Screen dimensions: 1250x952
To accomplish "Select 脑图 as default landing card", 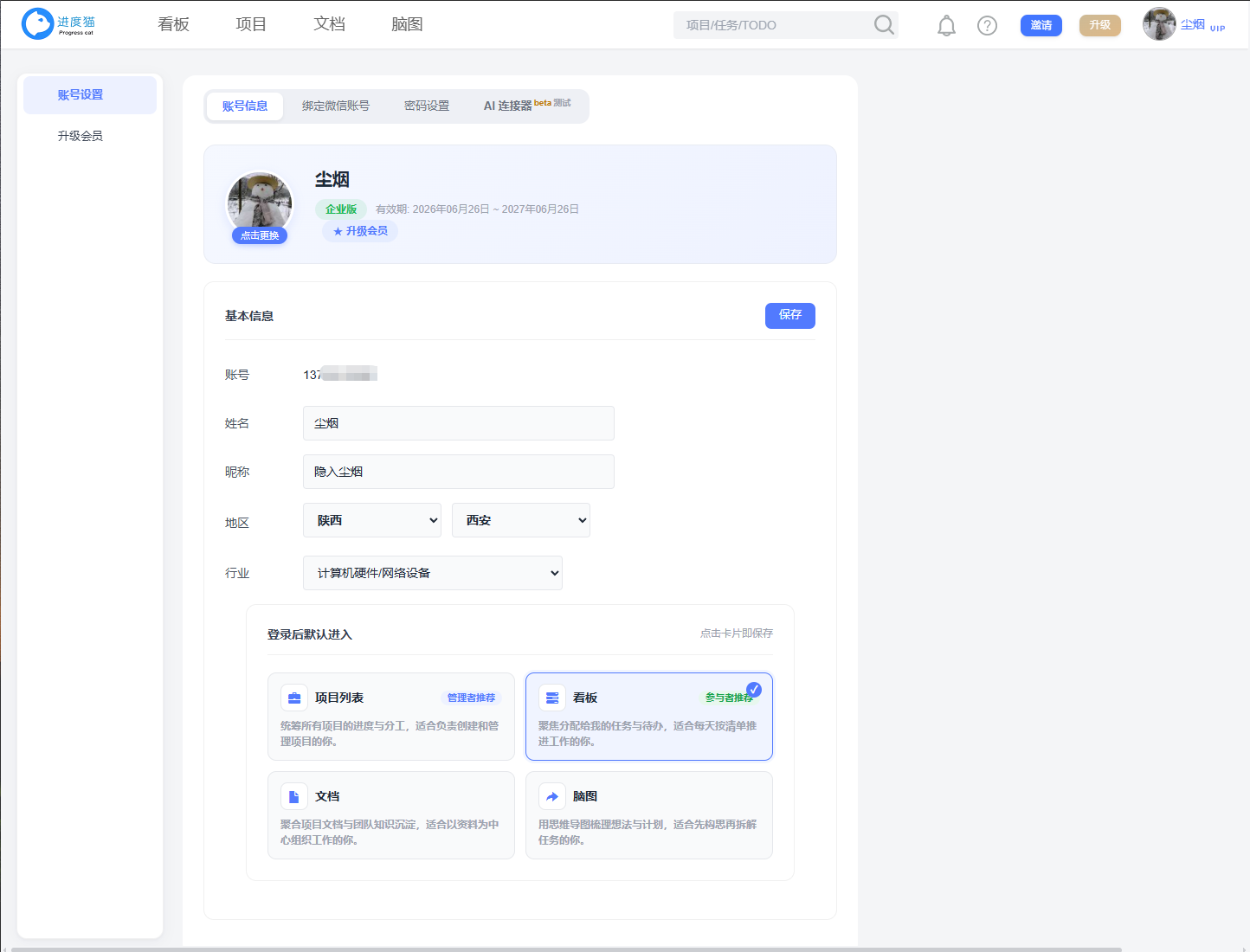I will point(649,815).
